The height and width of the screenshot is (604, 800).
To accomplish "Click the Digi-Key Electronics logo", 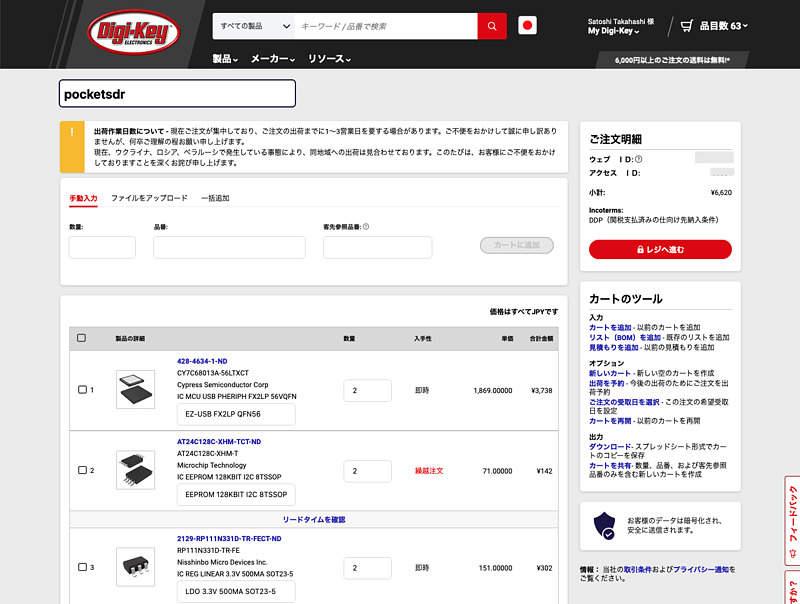I will 133,32.
